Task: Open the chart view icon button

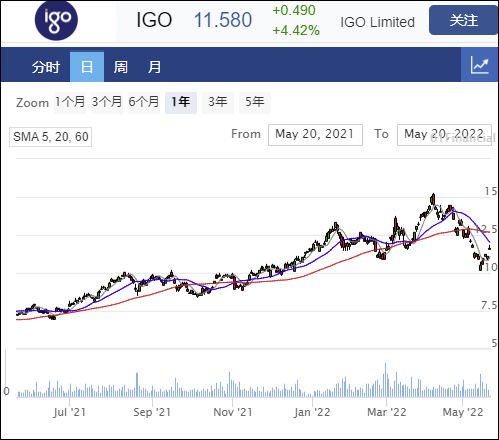Action: pyautogui.click(x=480, y=65)
